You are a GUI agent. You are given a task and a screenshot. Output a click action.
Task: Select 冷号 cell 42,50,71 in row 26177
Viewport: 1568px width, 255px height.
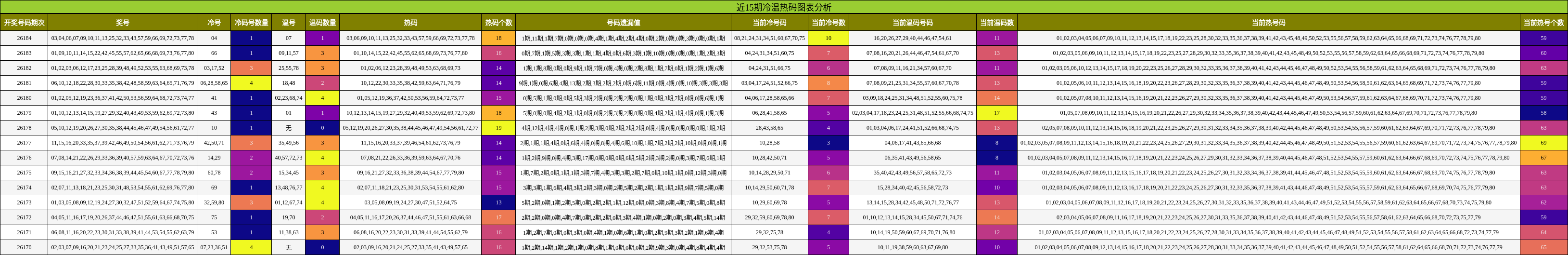tap(214, 143)
